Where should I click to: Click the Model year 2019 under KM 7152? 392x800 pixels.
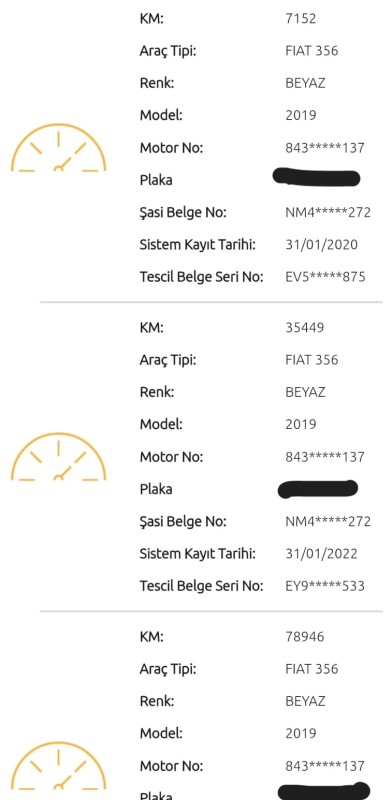pos(301,116)
